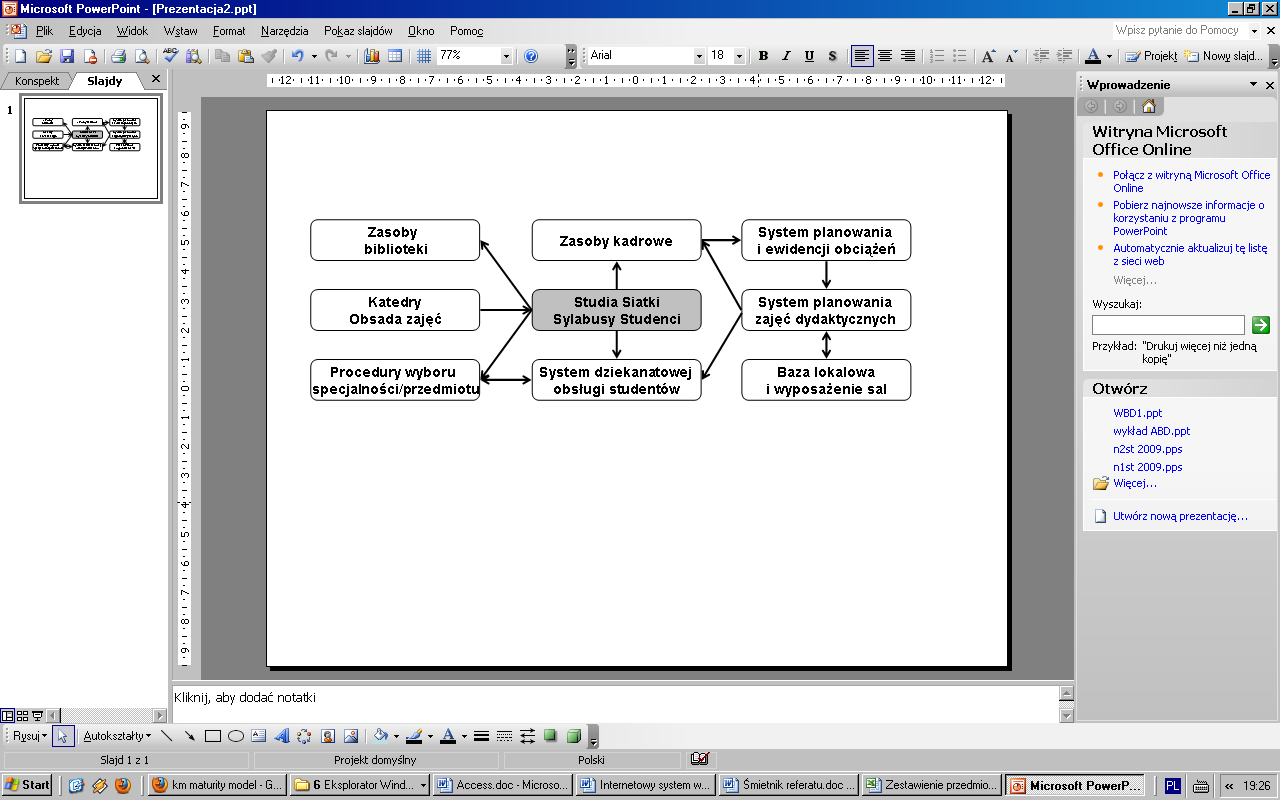Open the Pokaz slajdów menu
This screenshot has height=800, width=1280.
point(358,31)
